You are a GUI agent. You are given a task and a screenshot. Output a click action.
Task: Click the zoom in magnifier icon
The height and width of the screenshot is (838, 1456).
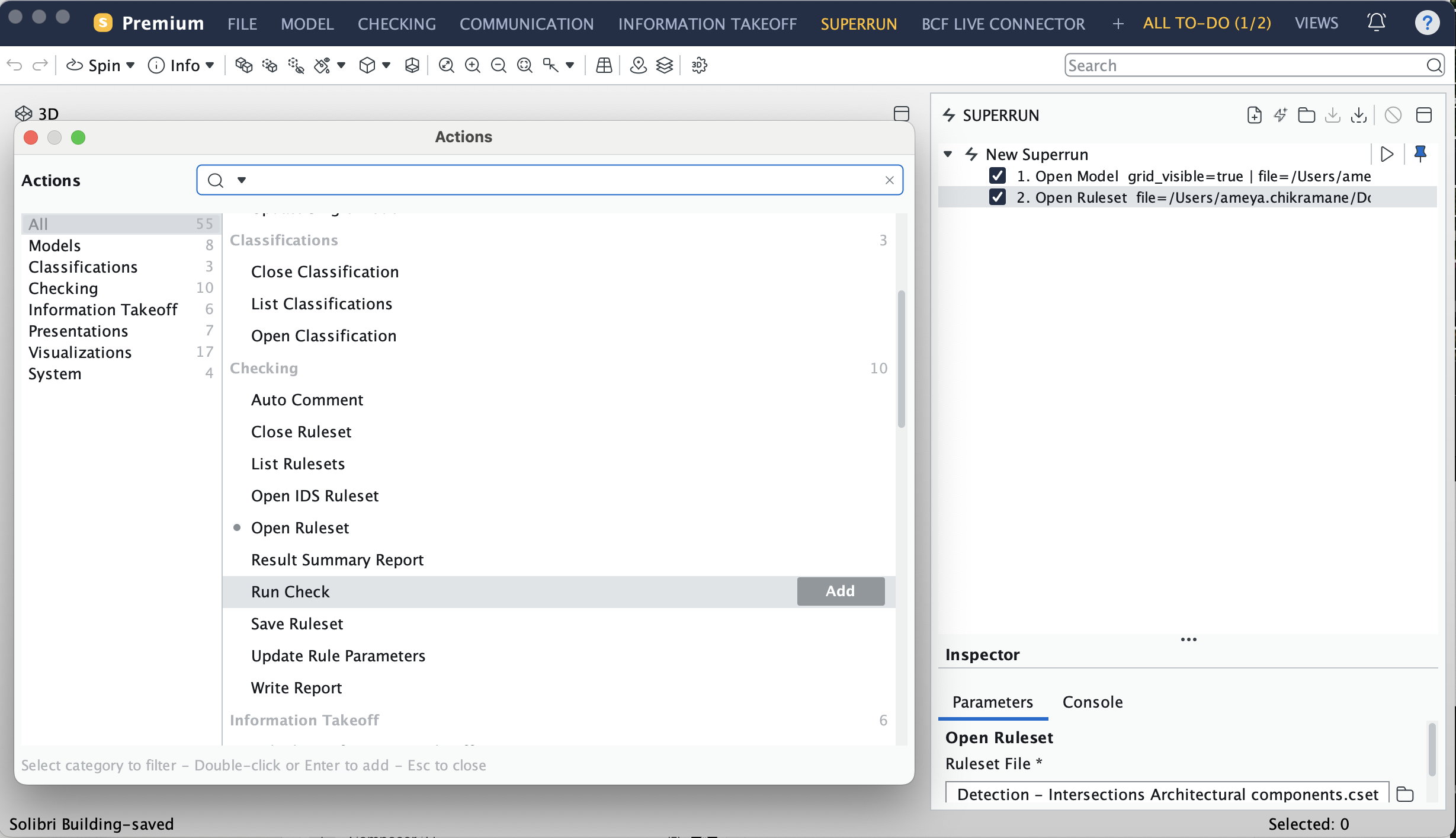coord(472,65)
